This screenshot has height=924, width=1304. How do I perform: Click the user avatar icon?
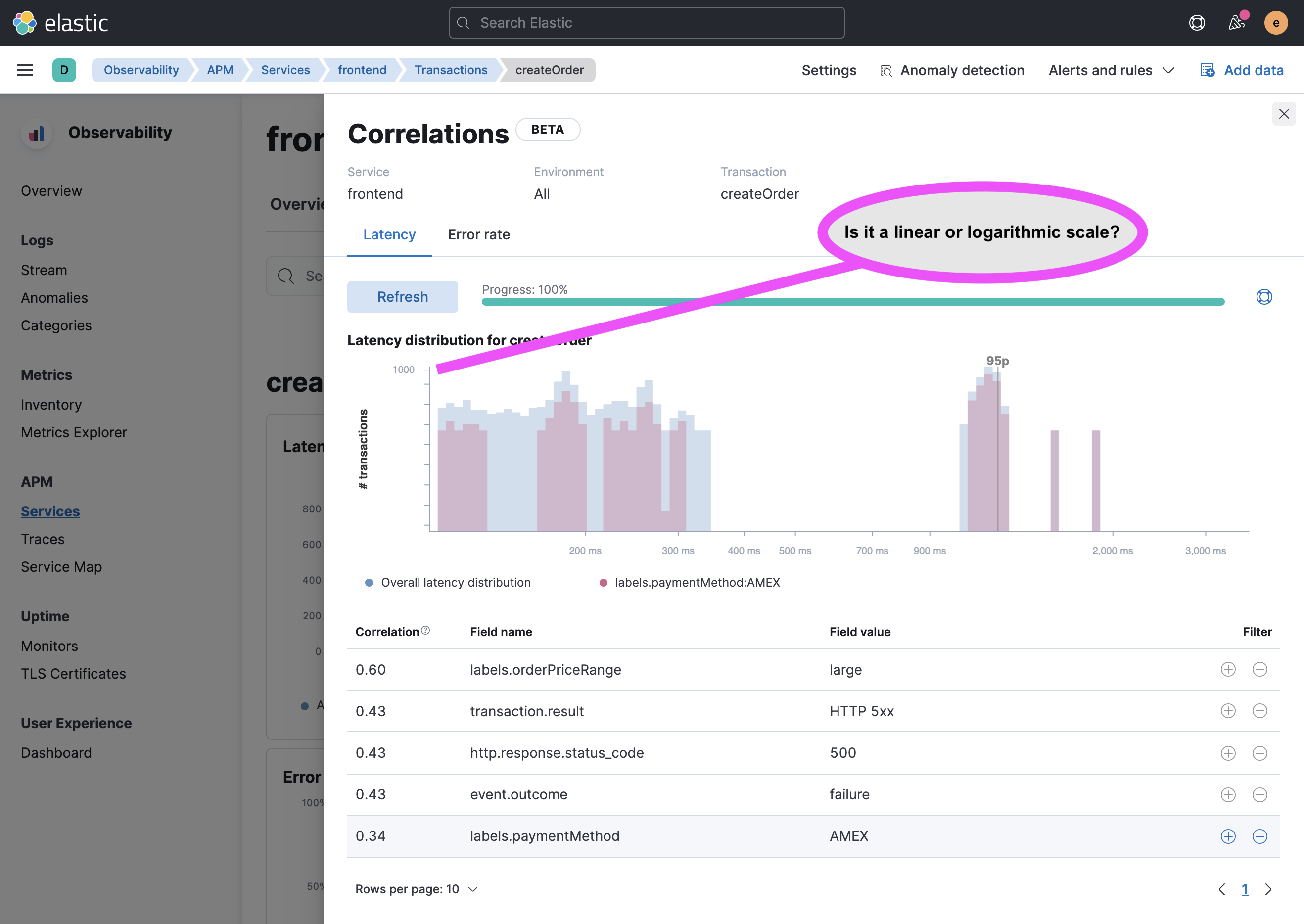point(1275,23)
